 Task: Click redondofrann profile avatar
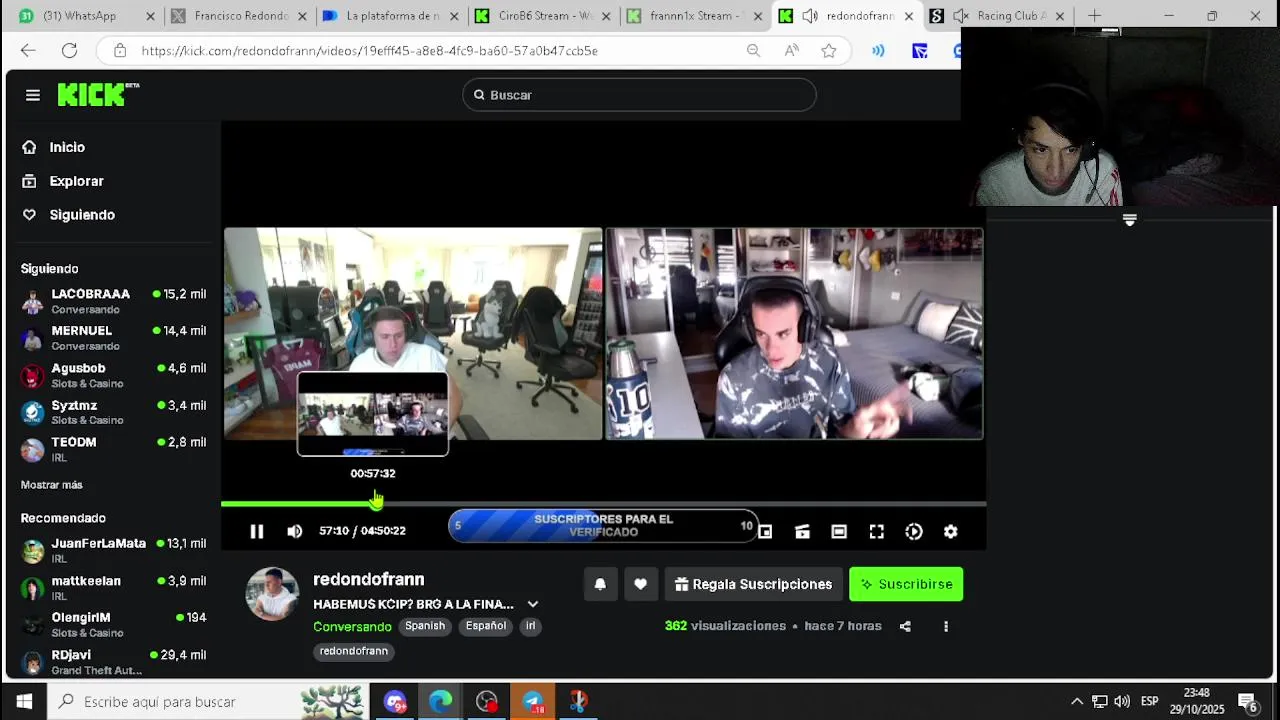(272, 594)
